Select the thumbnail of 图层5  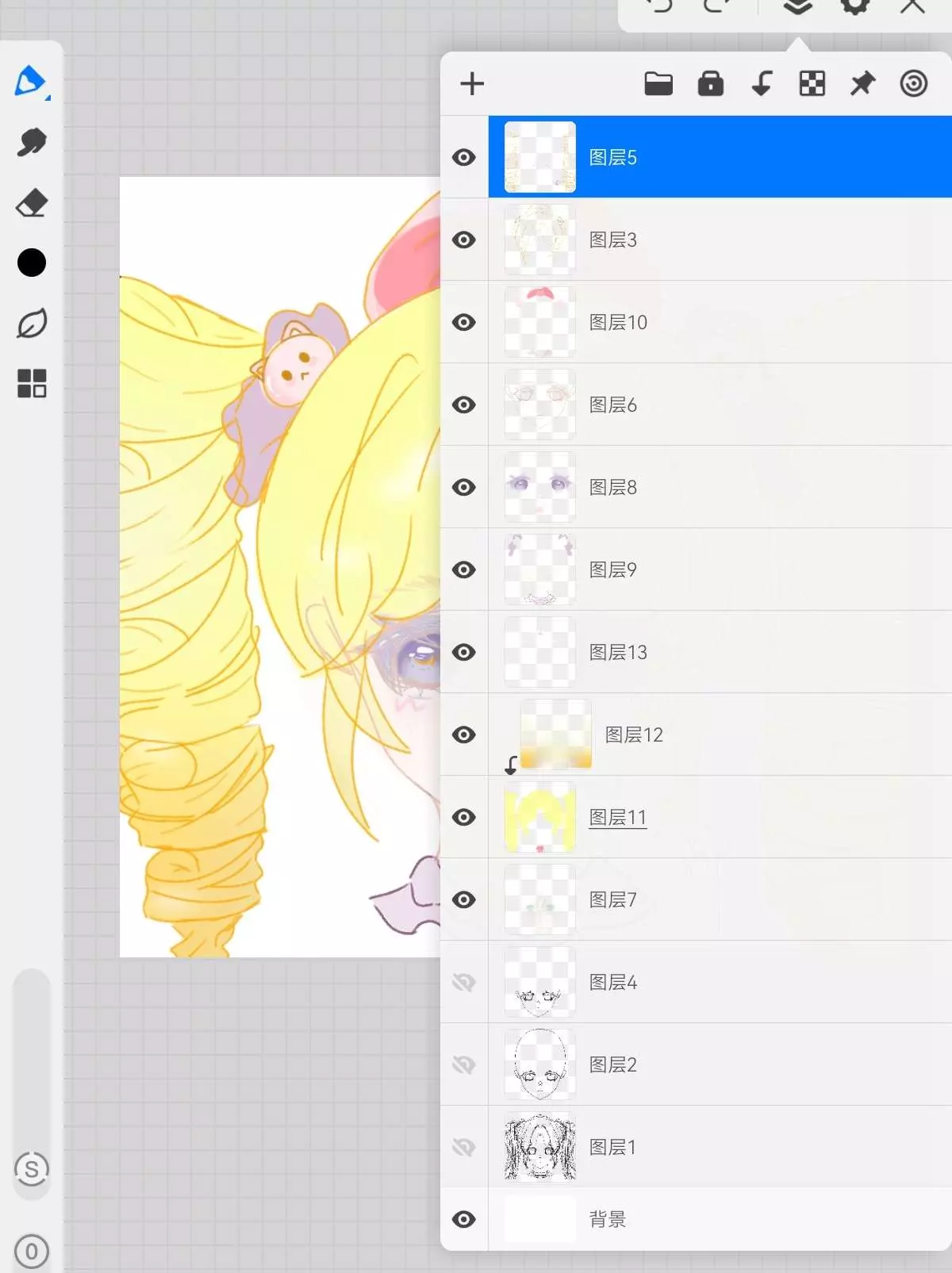pyautogui.click(x=540, y=157)
